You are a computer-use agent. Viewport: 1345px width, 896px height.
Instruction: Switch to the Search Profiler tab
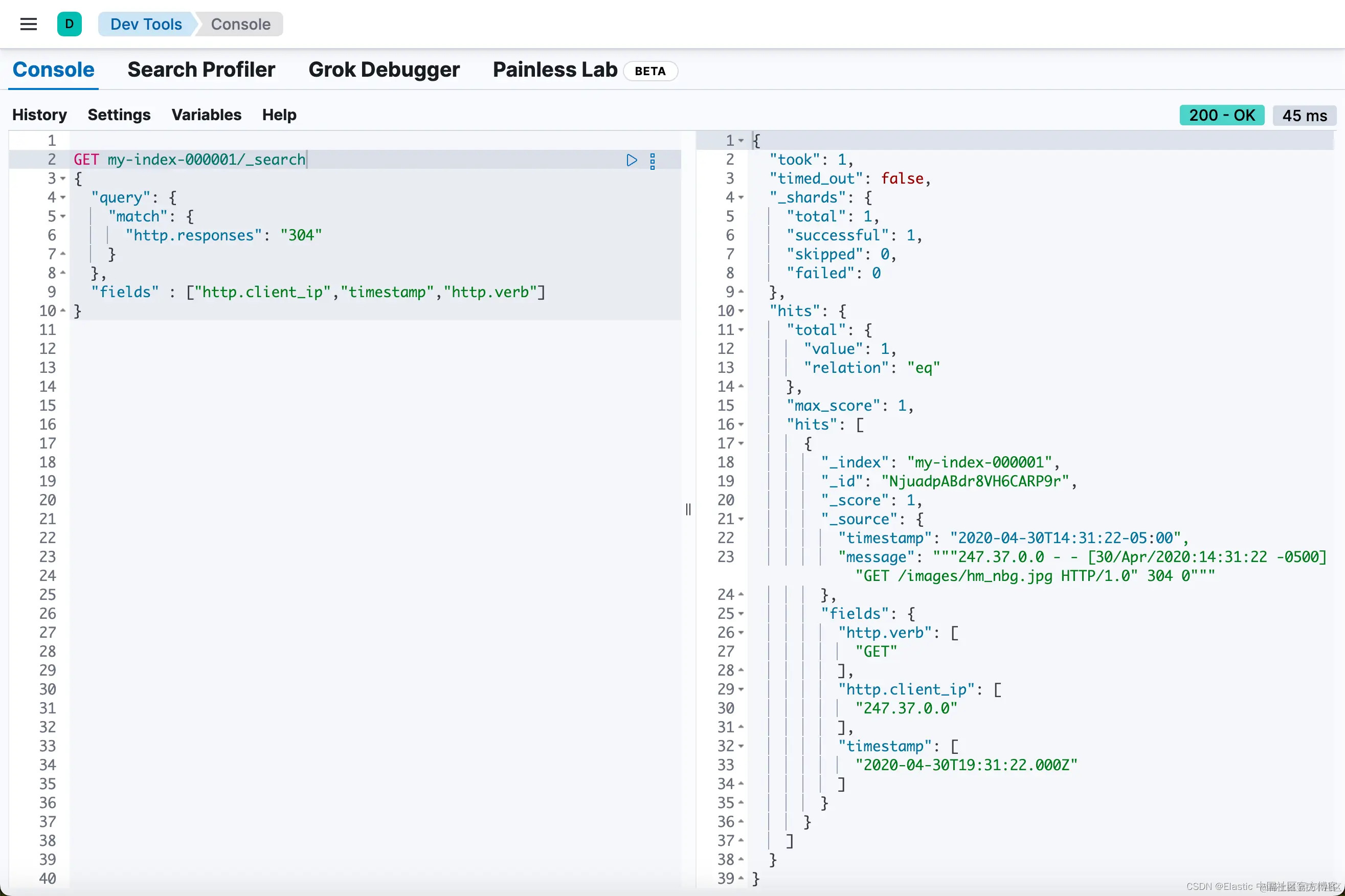point(201,70)
